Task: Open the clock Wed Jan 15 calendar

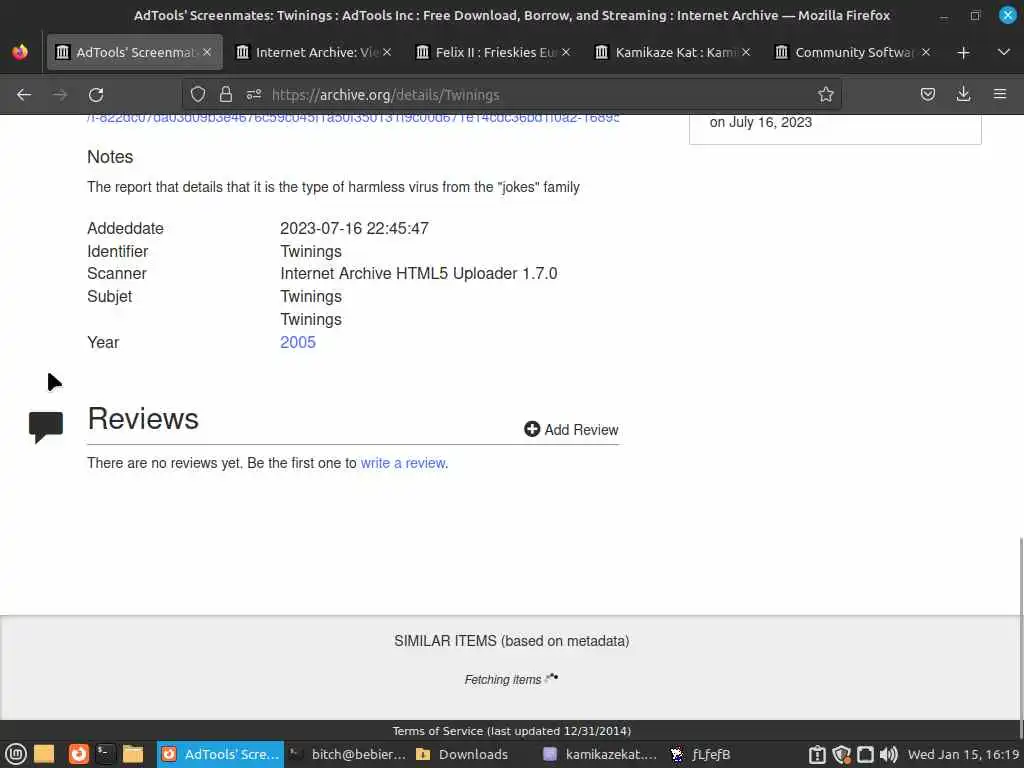Action: coord(963,754)
